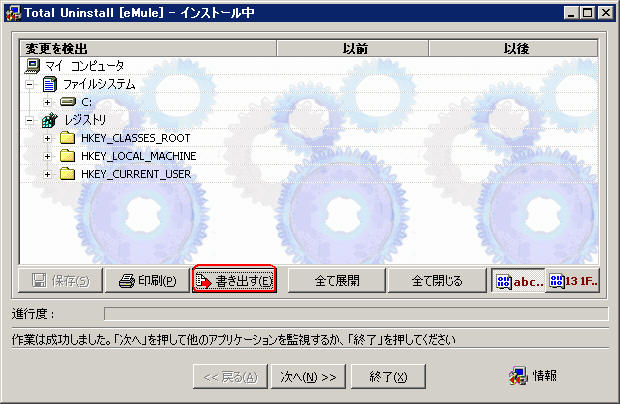Click the HKEY_LOCAL_MACHINE folder icon
The image size is (620, 404).
pyautogui.click(x=68, y=156)
